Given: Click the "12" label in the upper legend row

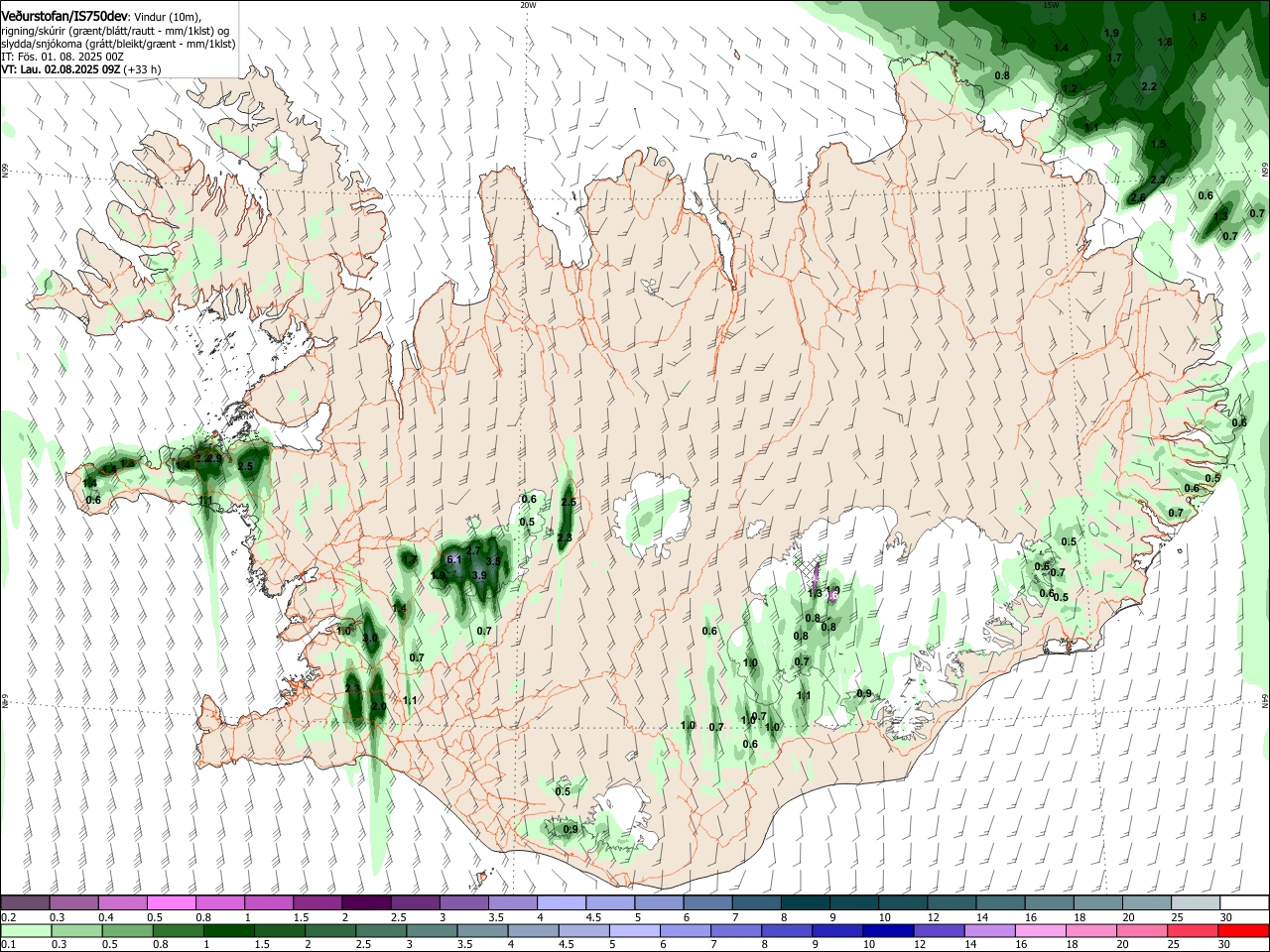Looking at the screenshot, I should coord(933,917).
